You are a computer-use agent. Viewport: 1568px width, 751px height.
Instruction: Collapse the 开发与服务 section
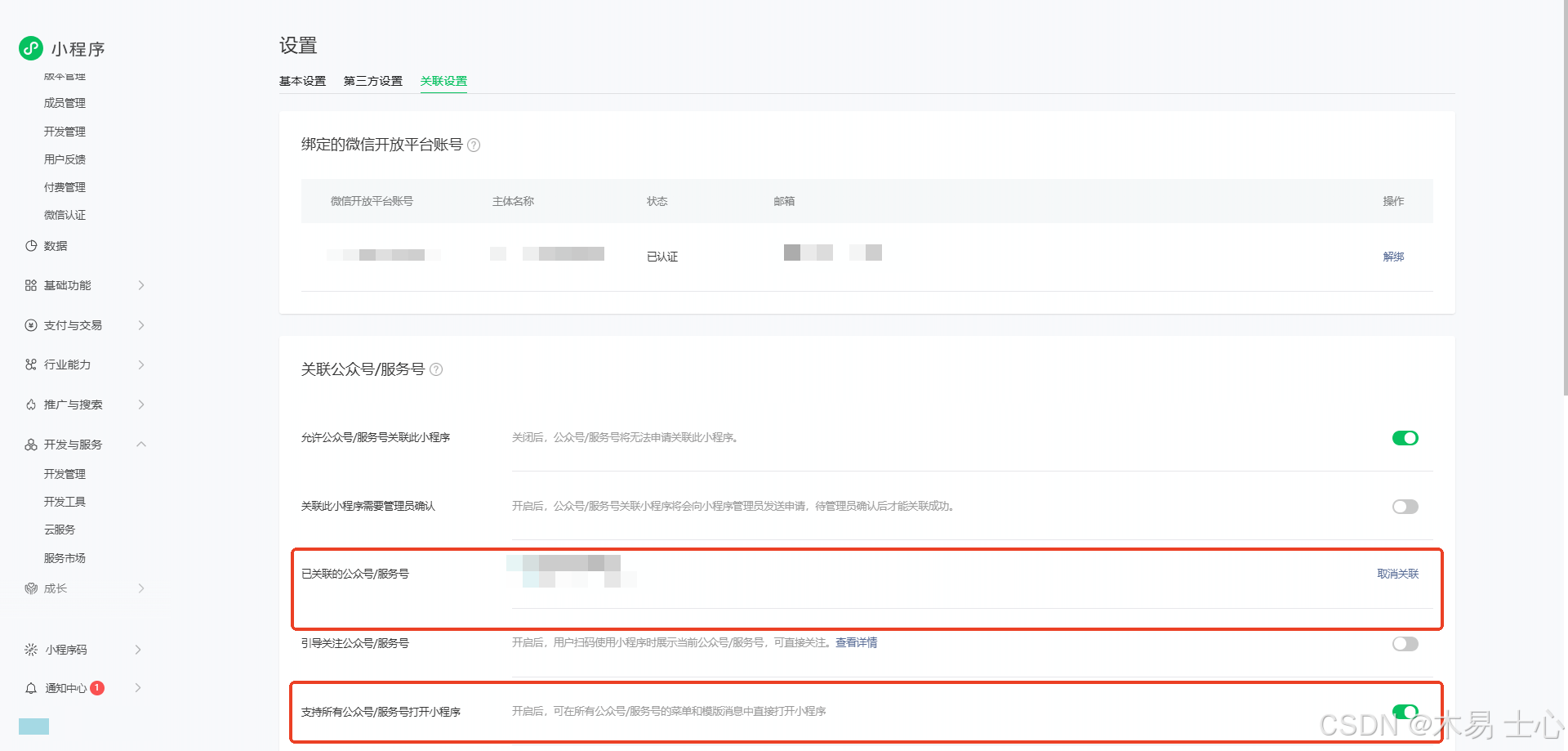click(141, 445)
